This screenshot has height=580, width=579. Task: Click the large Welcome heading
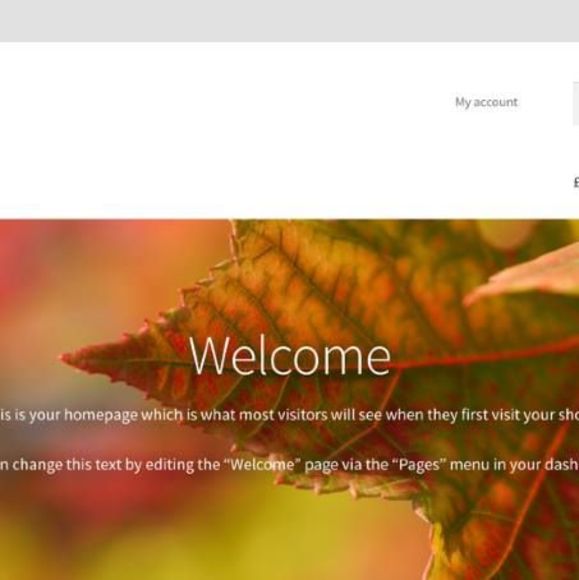(290, 355)
